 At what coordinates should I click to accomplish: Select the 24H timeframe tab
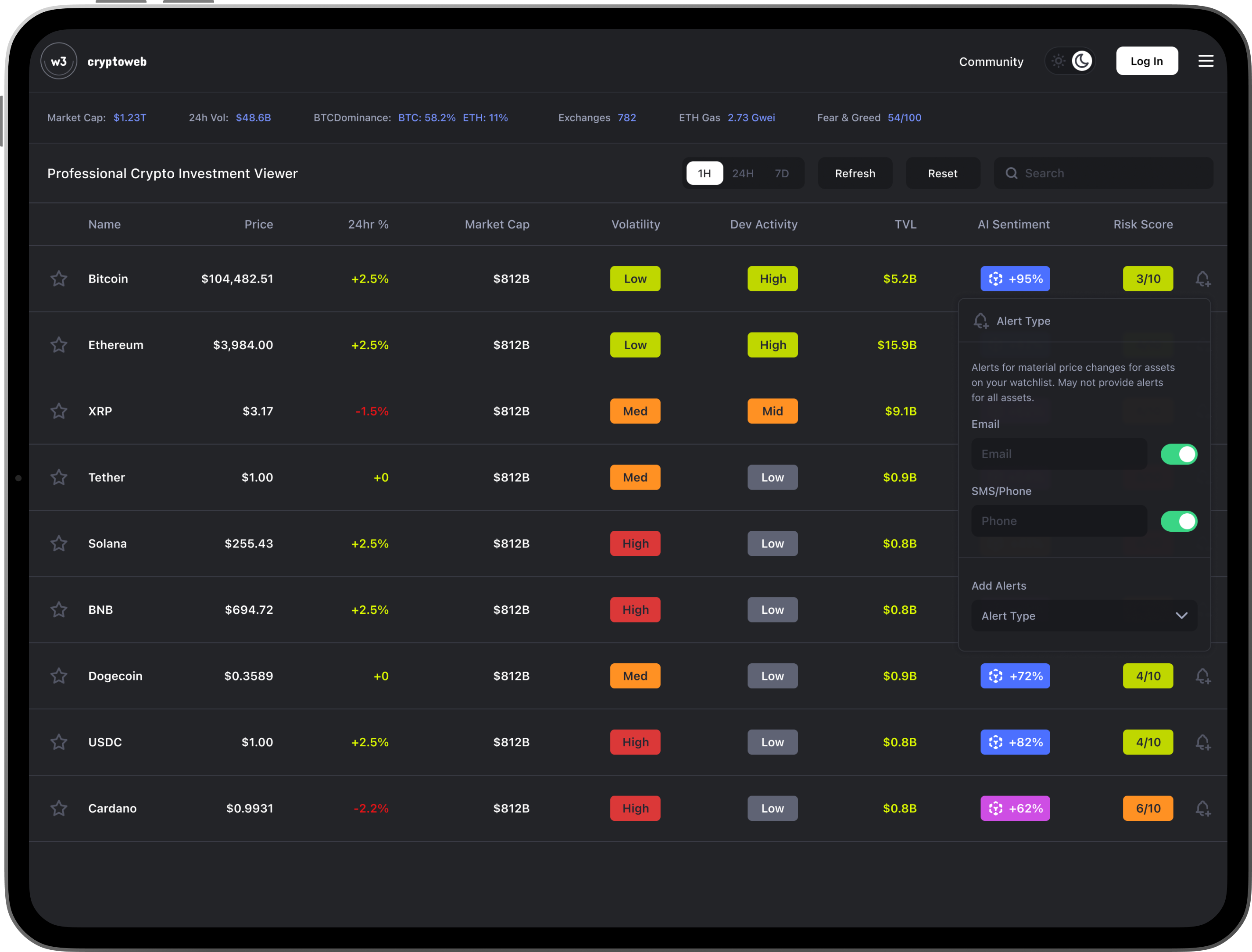tap(742, 173)
